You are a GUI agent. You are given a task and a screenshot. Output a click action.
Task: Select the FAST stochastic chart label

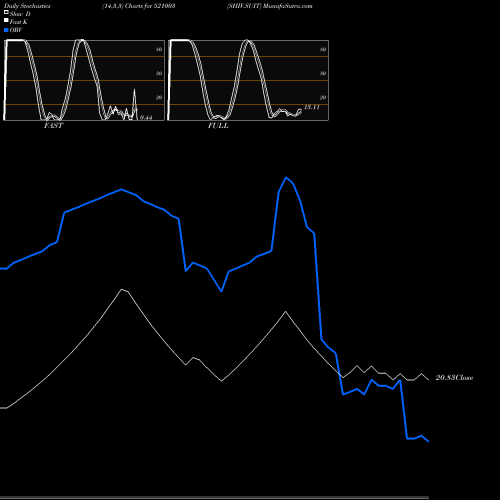pyautogui.click(x=54, y=126)
